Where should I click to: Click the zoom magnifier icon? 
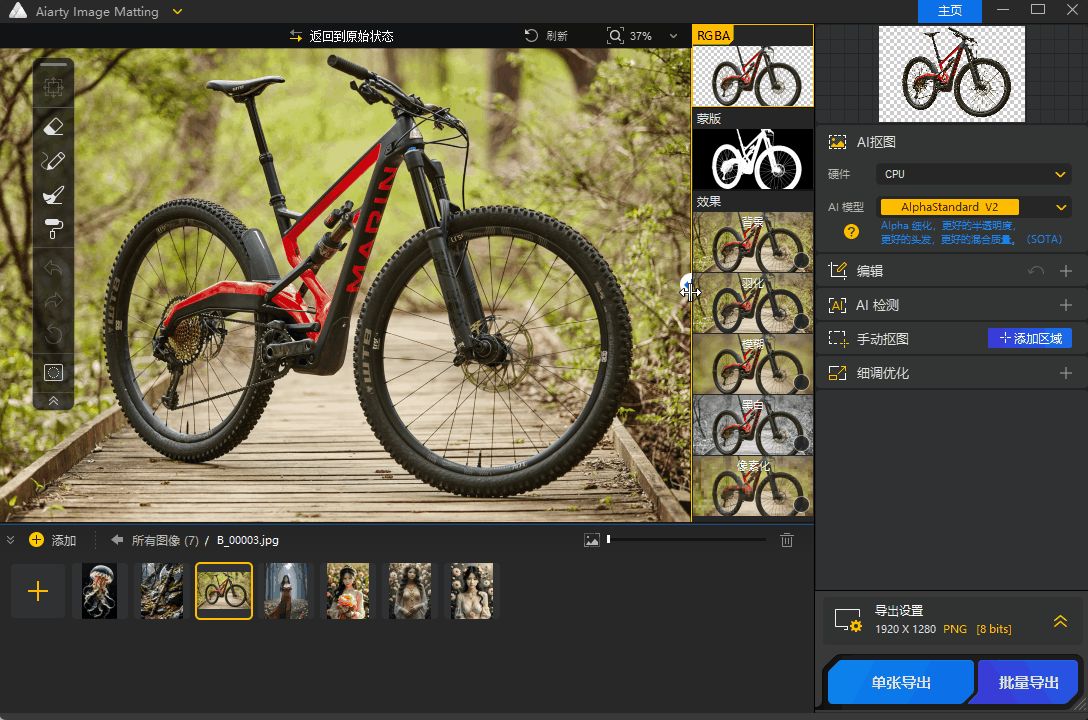click(x=615, y=35)
